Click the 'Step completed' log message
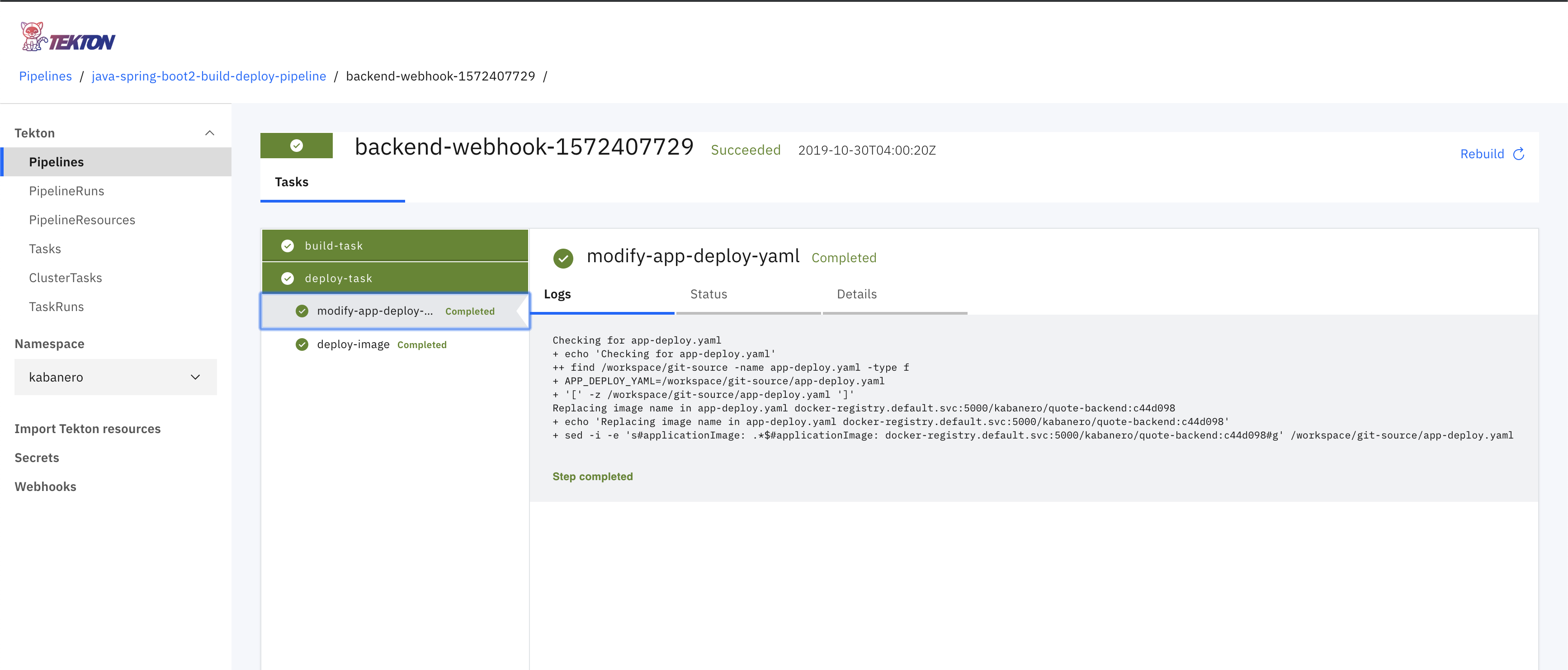 [592, 477]
